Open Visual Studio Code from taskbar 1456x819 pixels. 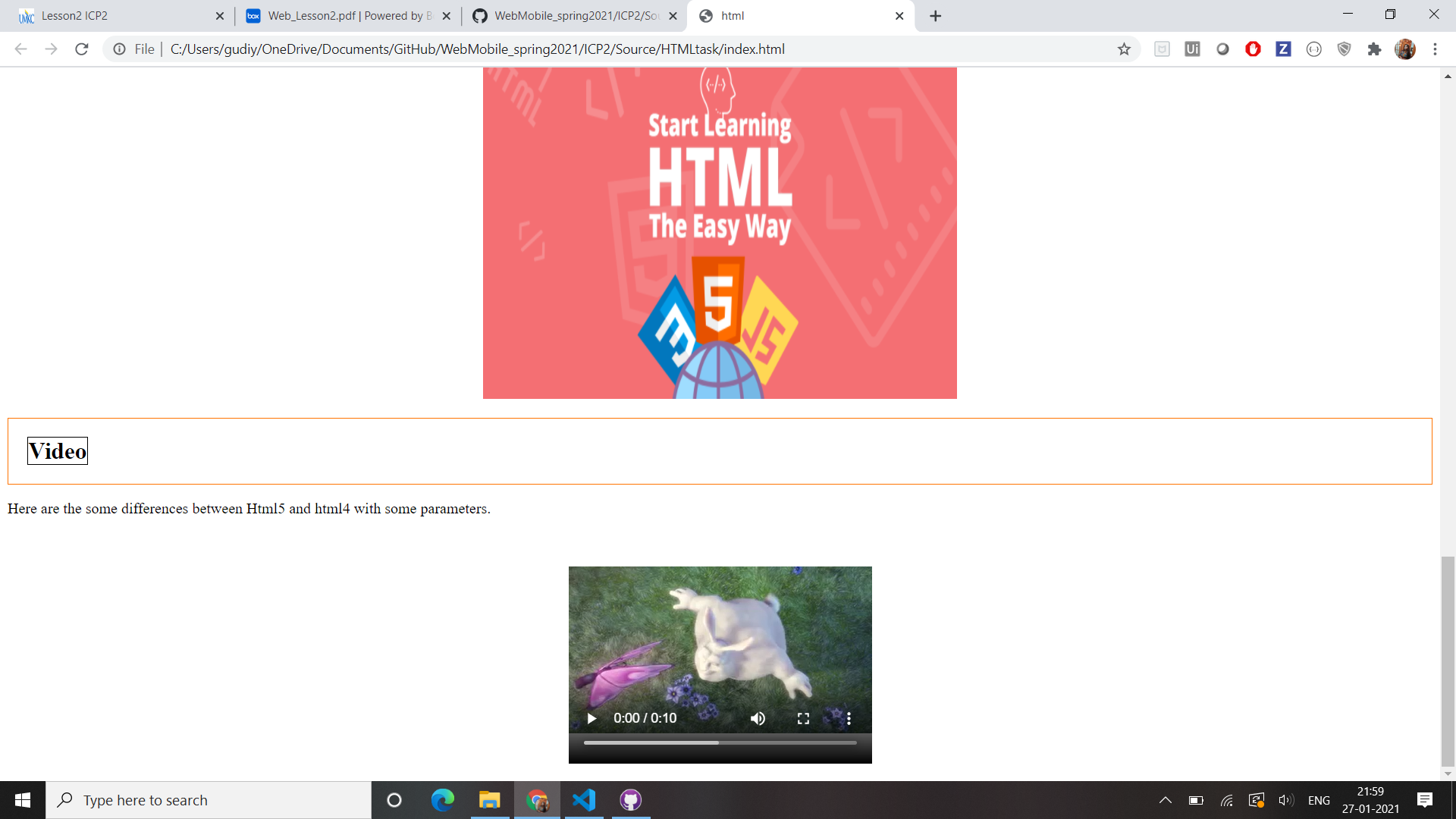coord(584,800)
